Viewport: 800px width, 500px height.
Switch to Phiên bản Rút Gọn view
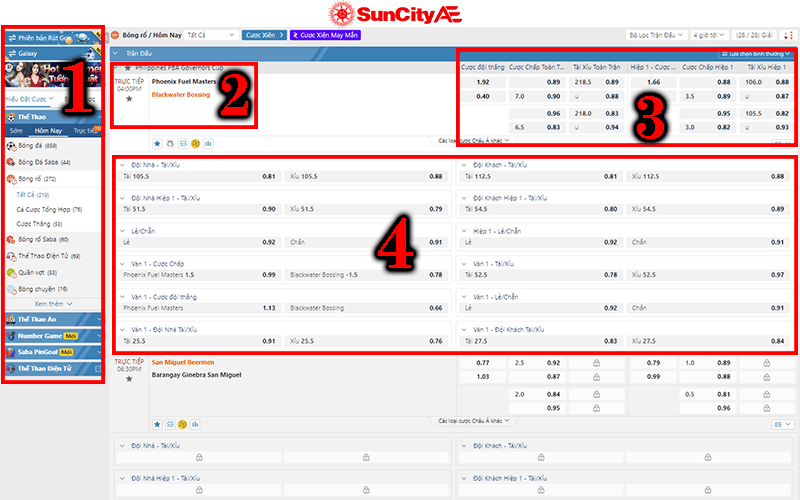click(52, 38)
